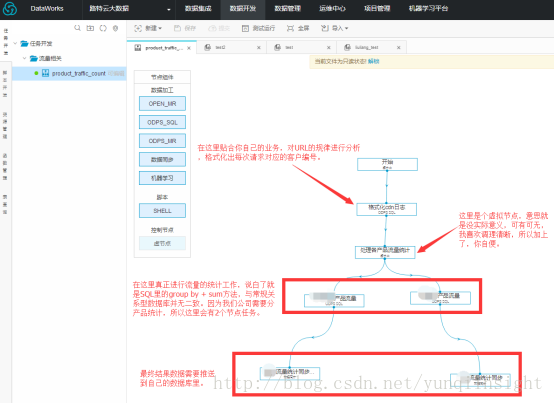Click the 当前文件为只读状态 notice text
The height and width of the screenshot is (403, 554).
341,61
